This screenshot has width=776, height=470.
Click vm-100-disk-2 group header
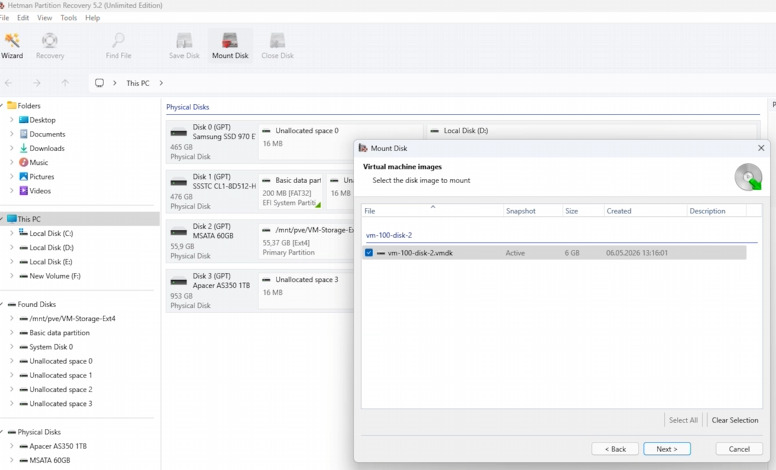coord(389,235)
